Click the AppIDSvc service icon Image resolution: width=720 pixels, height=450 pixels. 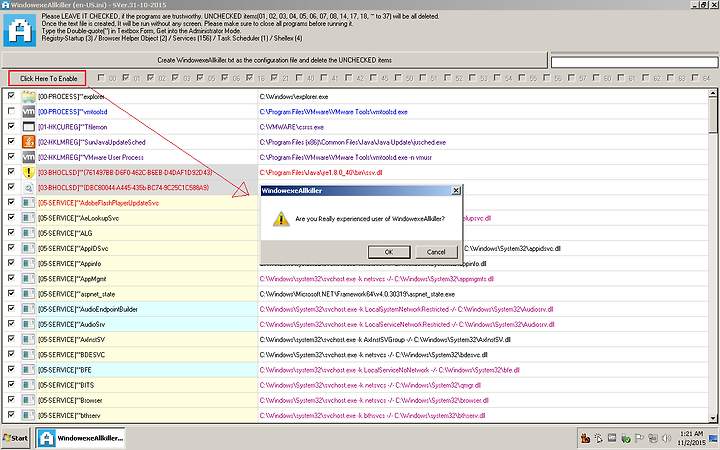tap(28, 248)
